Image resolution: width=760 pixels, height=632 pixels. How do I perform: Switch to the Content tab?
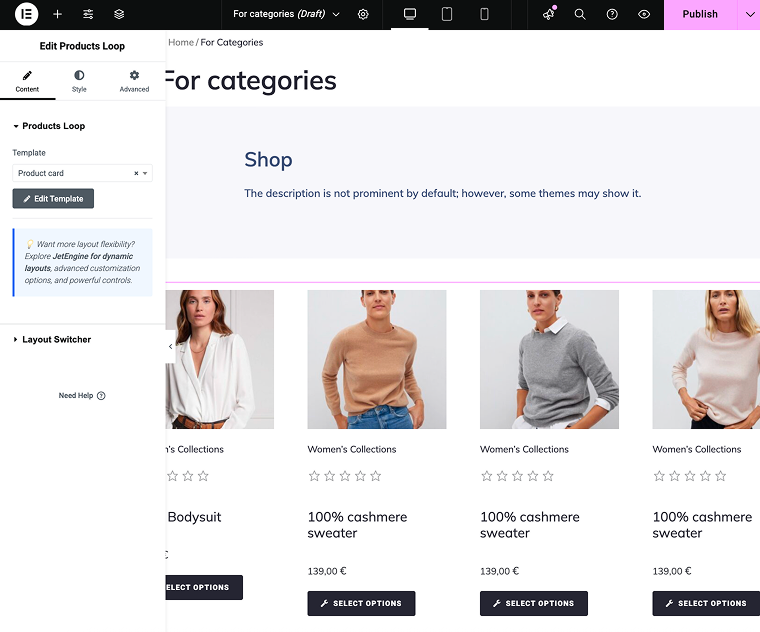tap(27, 81)
